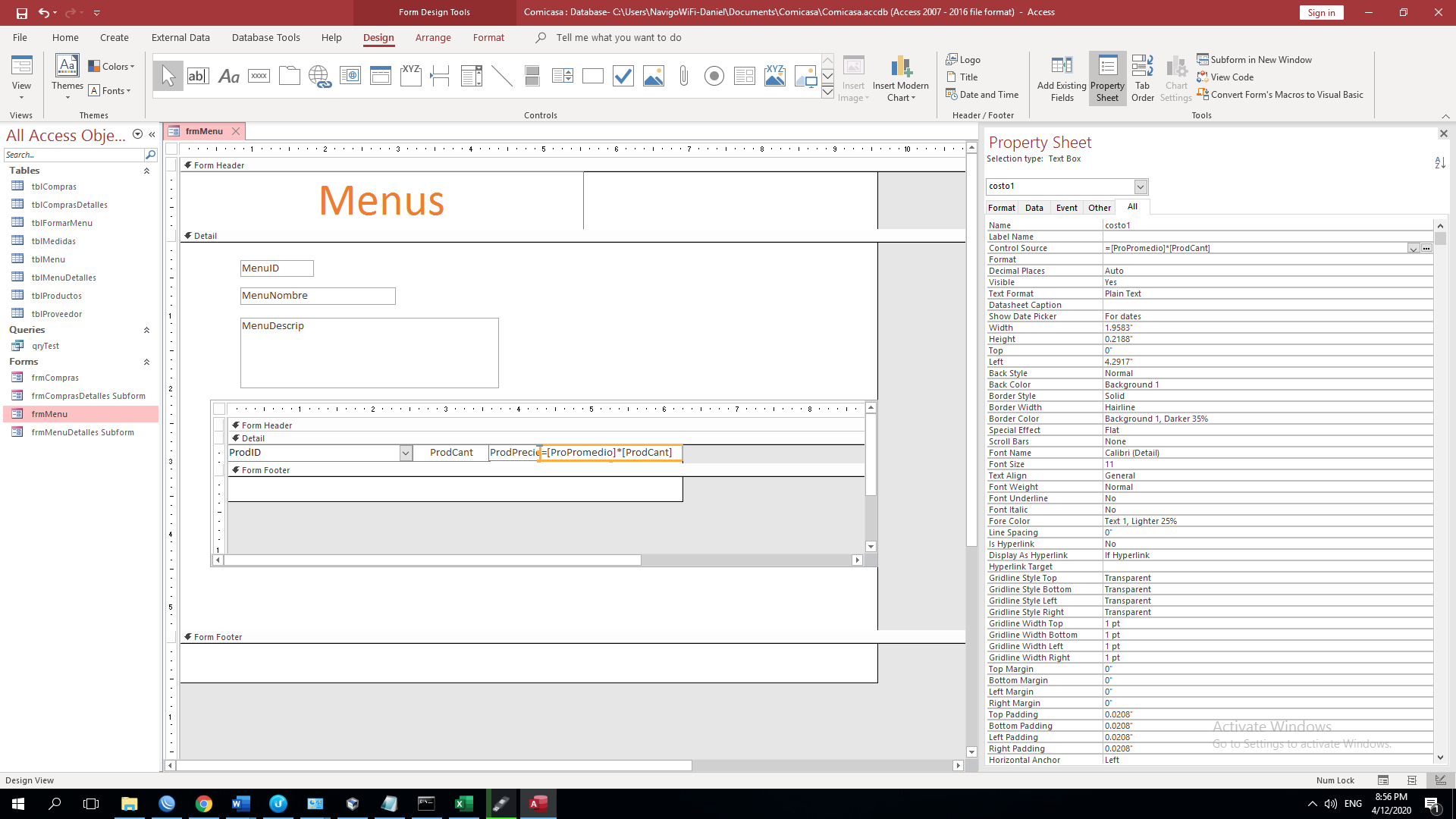Click the subform horizontal scrollbar thumb
1456x819 pixels.
pos(432,560)
